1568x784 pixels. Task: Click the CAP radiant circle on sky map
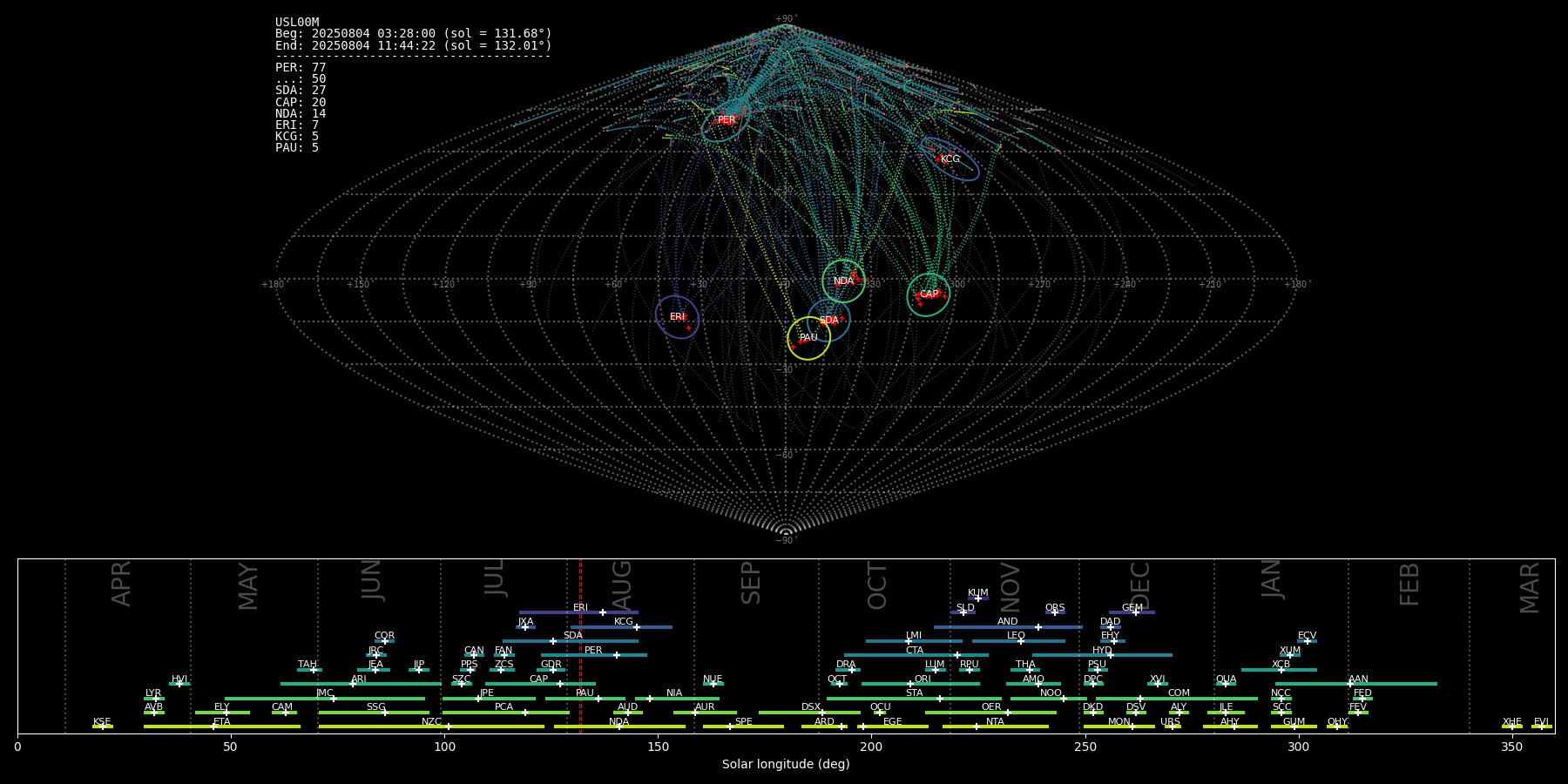point(929,294)
